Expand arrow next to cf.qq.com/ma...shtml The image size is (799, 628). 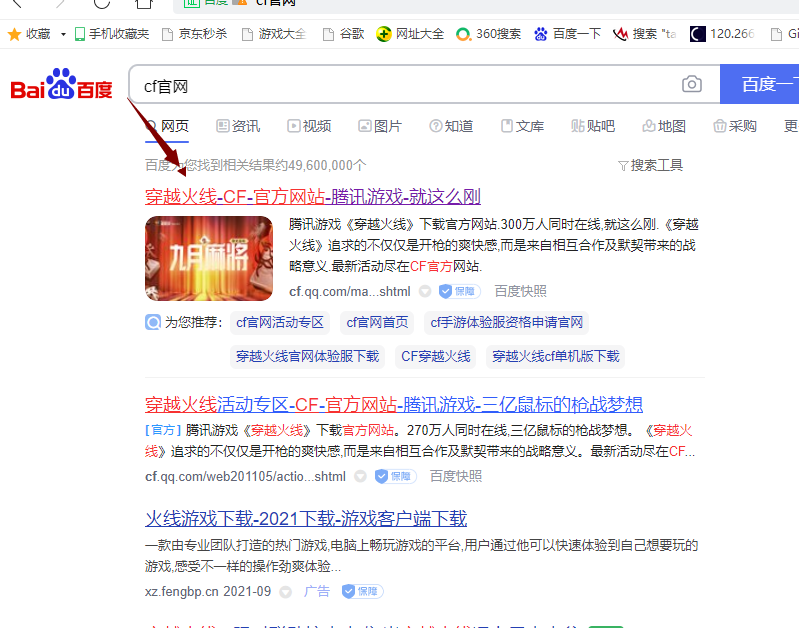[425, 291]
